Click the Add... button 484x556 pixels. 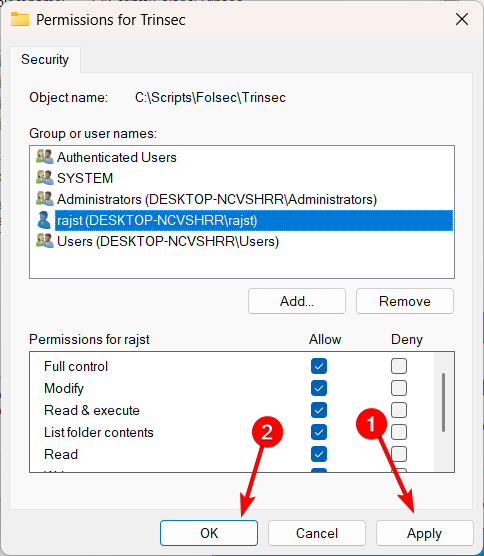coord(297,301)
